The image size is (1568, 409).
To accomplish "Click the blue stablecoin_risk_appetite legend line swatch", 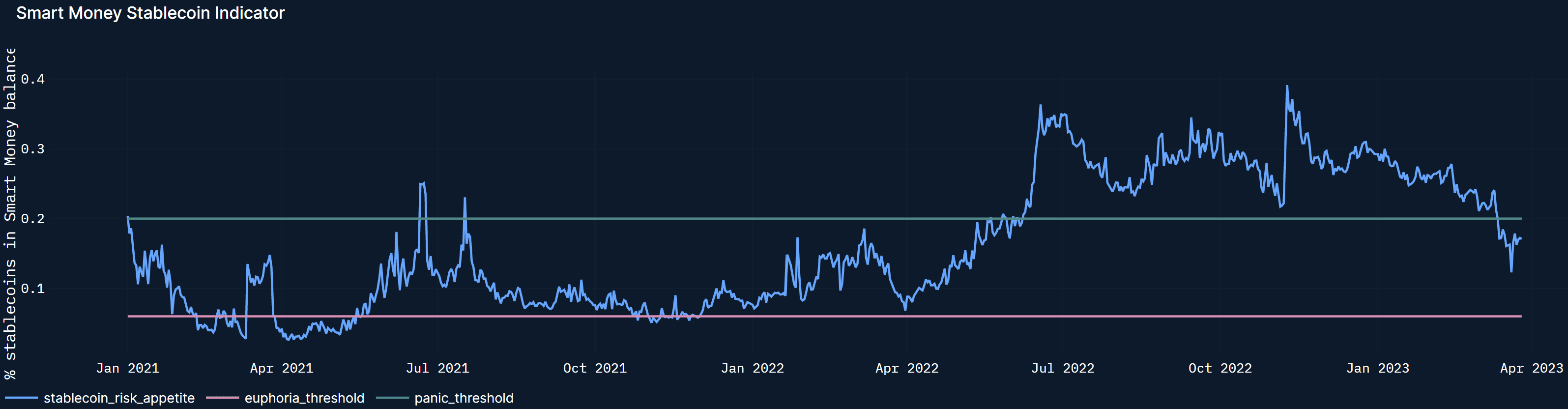I will (x=21, y=398).
